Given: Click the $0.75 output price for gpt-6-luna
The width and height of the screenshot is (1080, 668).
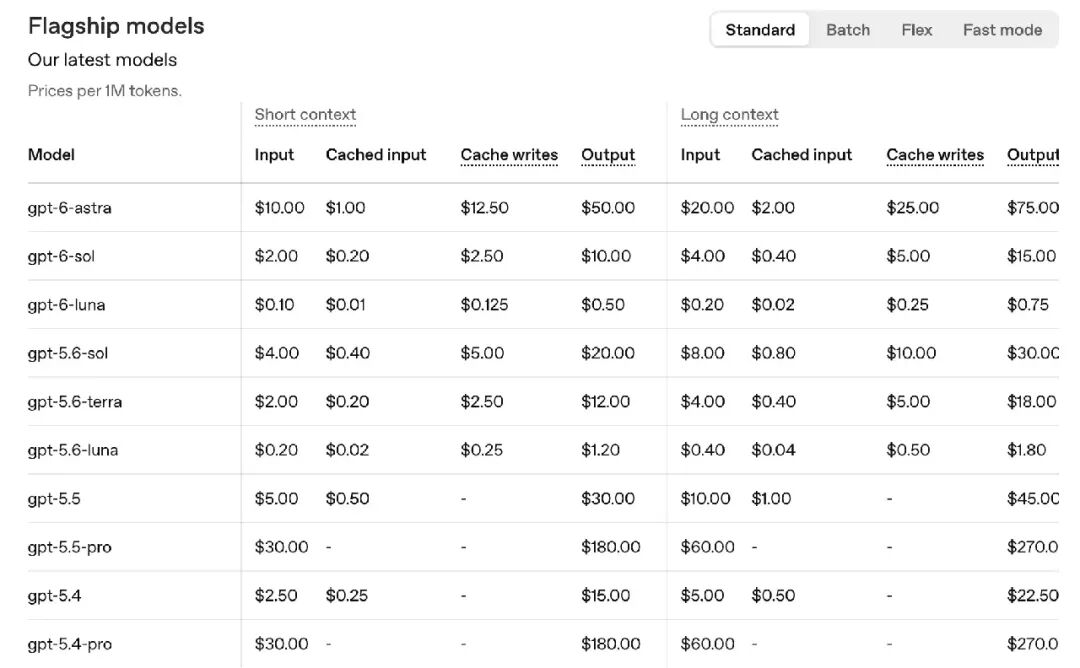Looking at the screenshot, I should pos(1028,304).
